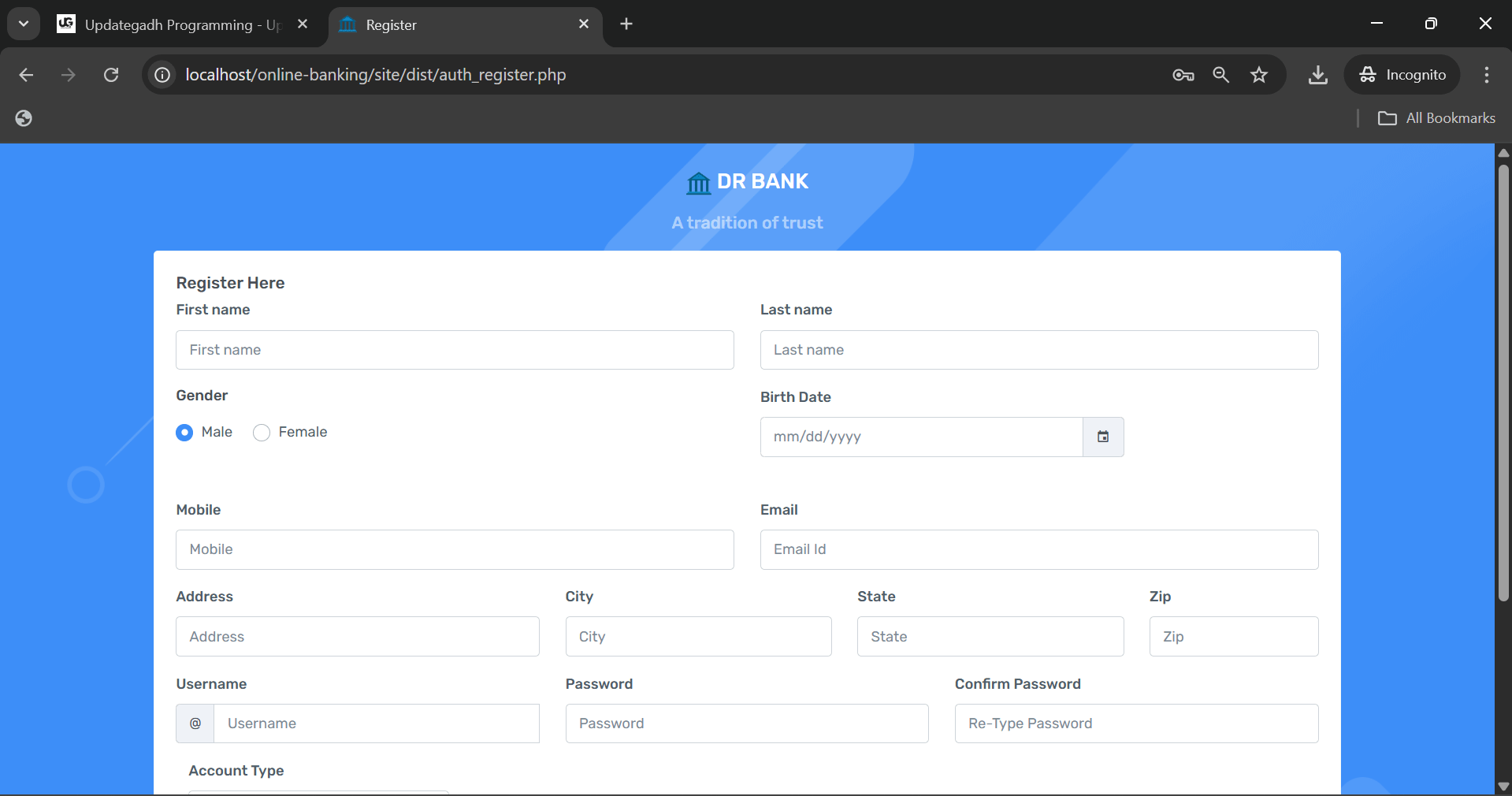Image resolution: width=1512 pixels, height=796 pixels.
Task: Click the password manager key icon
Action: pyautogui.click(x=1182, y=75)
